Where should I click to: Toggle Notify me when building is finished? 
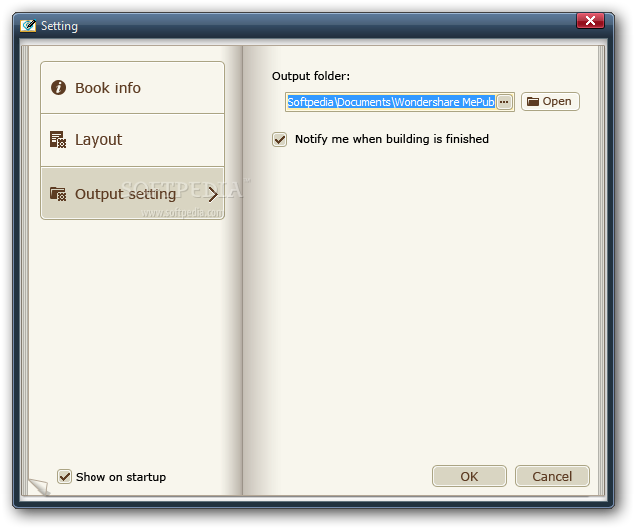pyautogui.click(x=279, y=139)
